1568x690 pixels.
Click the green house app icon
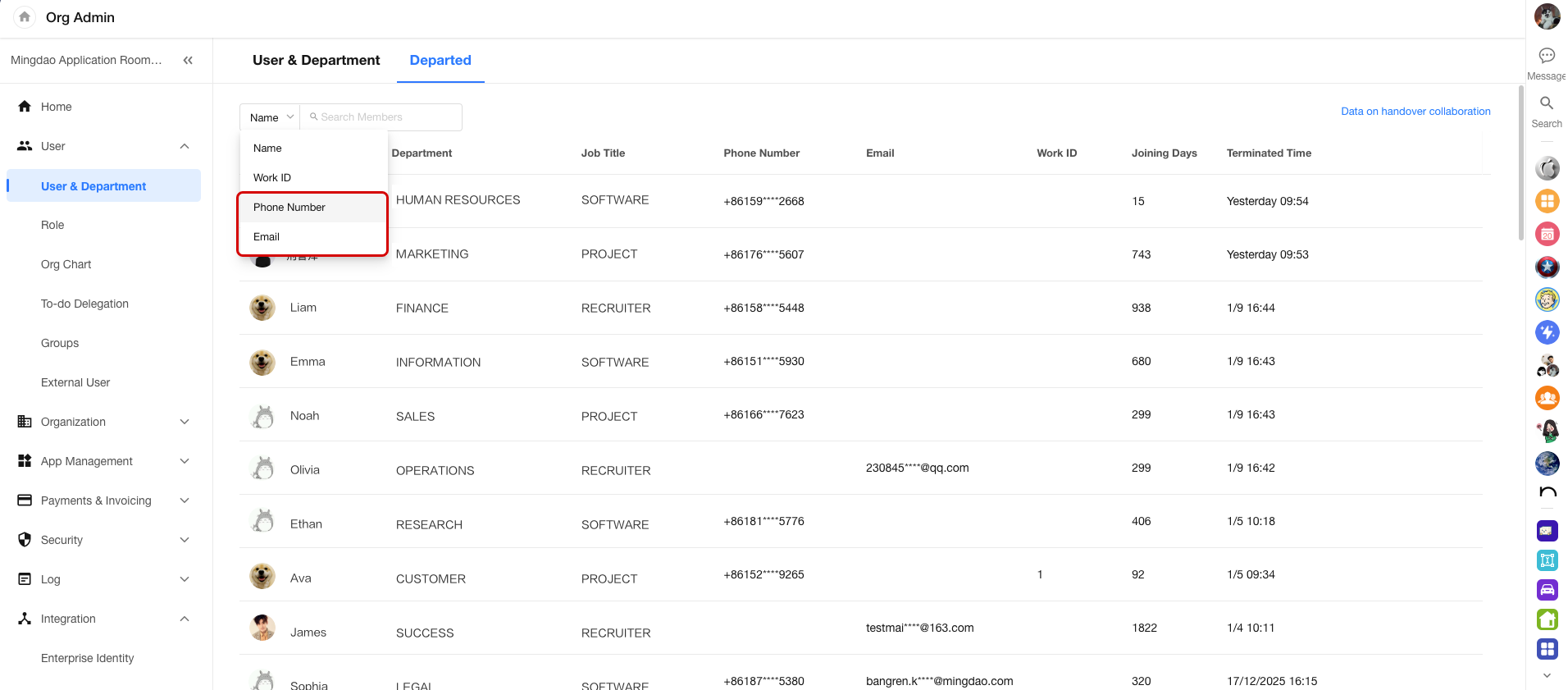point(1547,619)
